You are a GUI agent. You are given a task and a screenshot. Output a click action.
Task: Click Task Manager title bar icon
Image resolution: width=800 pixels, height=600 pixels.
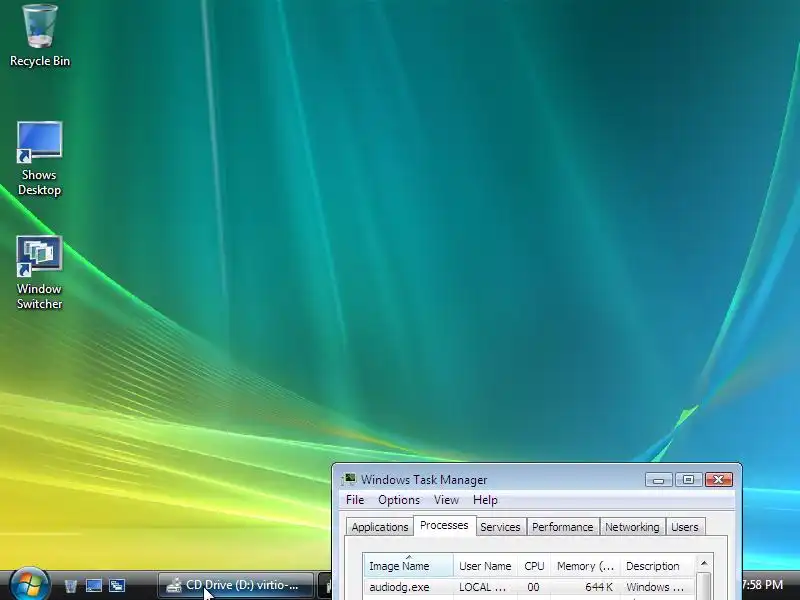(349, 479)
